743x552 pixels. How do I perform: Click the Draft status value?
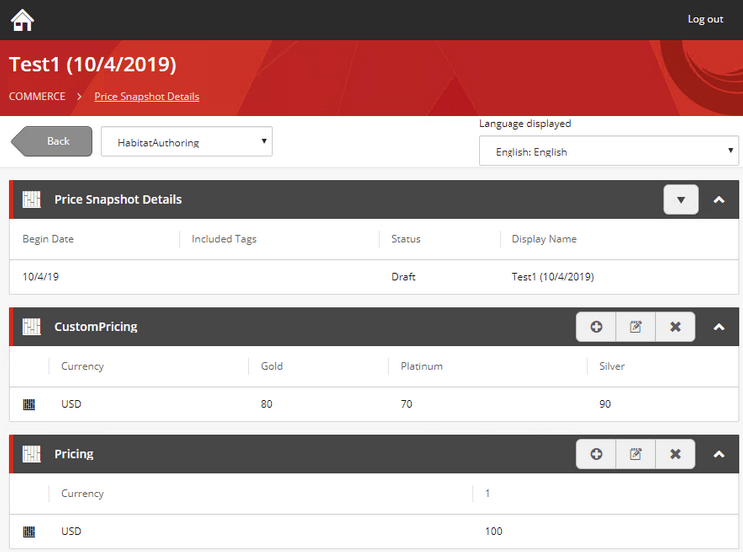click(x=403, y=277)
